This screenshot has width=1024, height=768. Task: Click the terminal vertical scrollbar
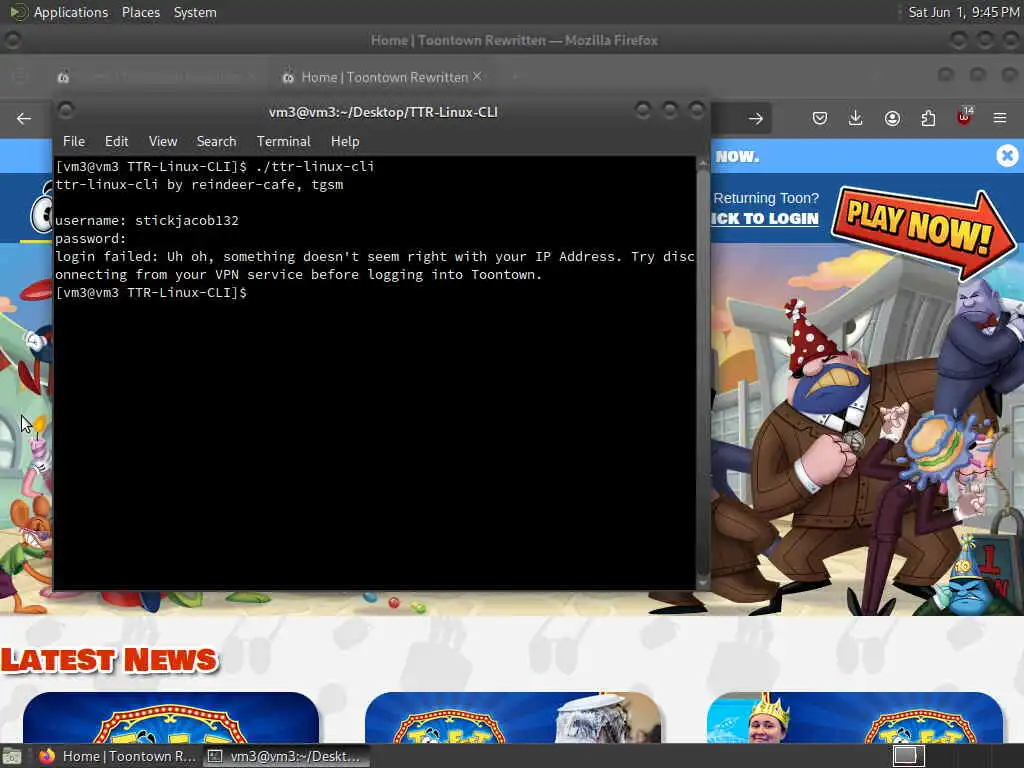coord(703,372)
